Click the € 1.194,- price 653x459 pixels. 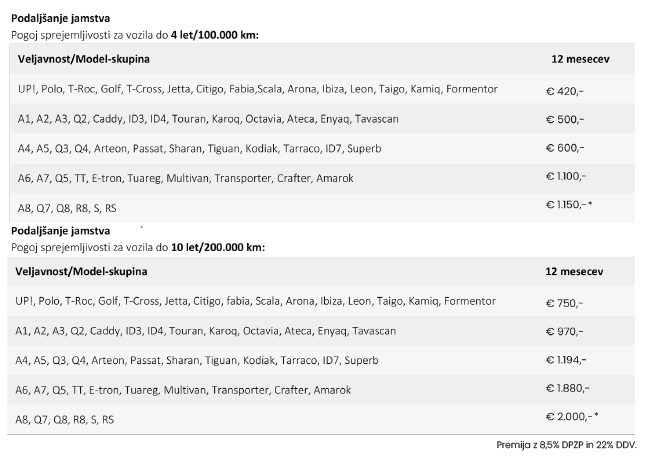[567, 360]
